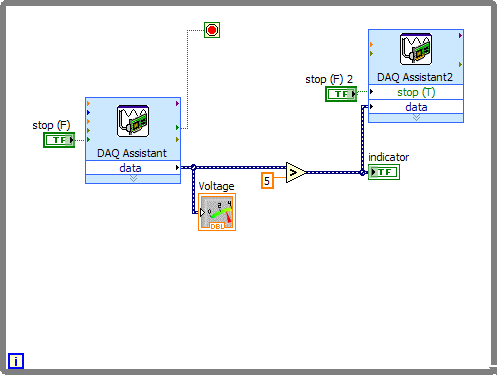Select the greater-than comparison node

tap(296, 172)
